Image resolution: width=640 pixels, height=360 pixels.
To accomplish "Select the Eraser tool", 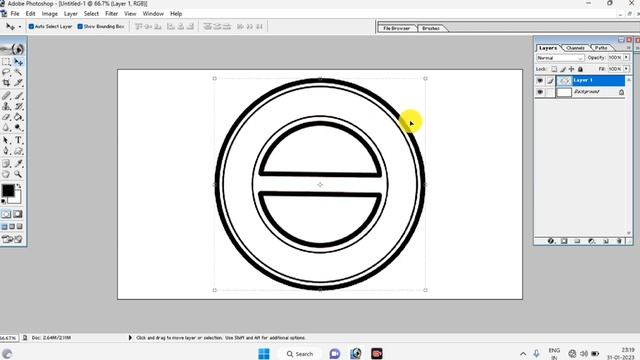I will point(6,117).
